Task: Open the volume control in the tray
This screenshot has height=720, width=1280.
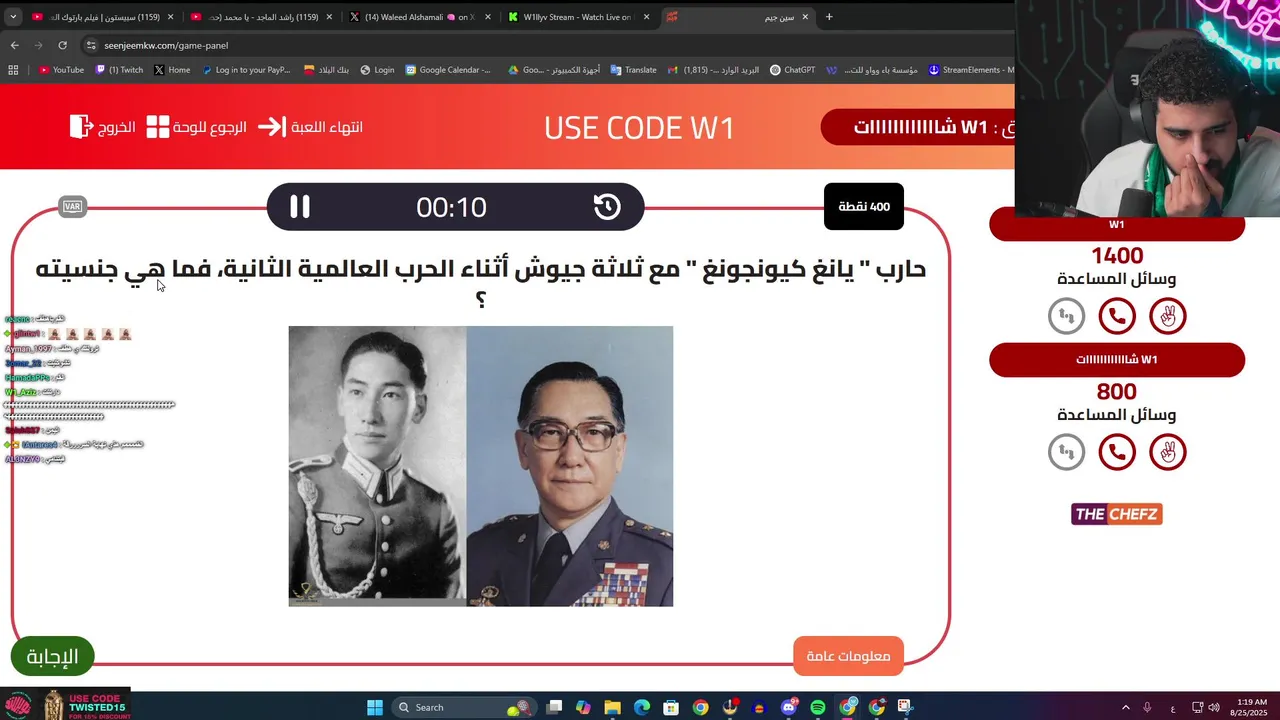Action: (1214, 707)
